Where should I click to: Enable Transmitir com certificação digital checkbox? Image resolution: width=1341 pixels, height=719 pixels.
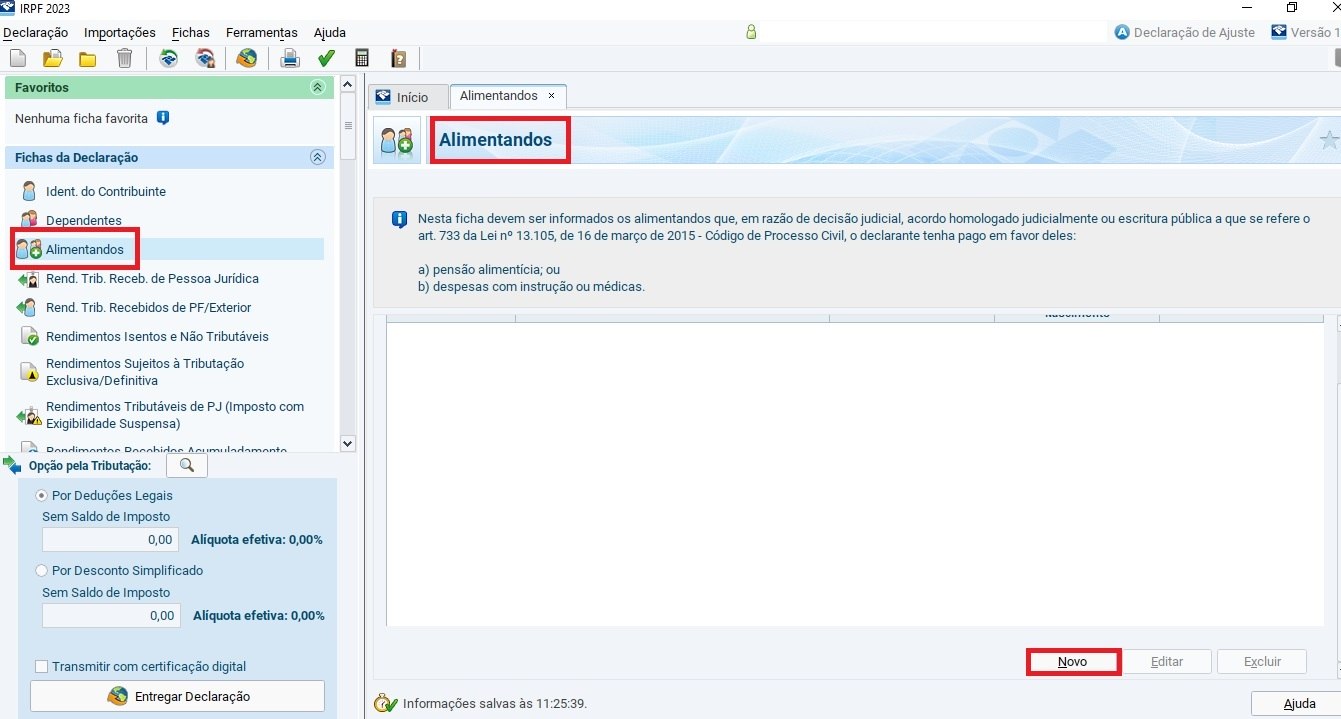pos(42,667)
